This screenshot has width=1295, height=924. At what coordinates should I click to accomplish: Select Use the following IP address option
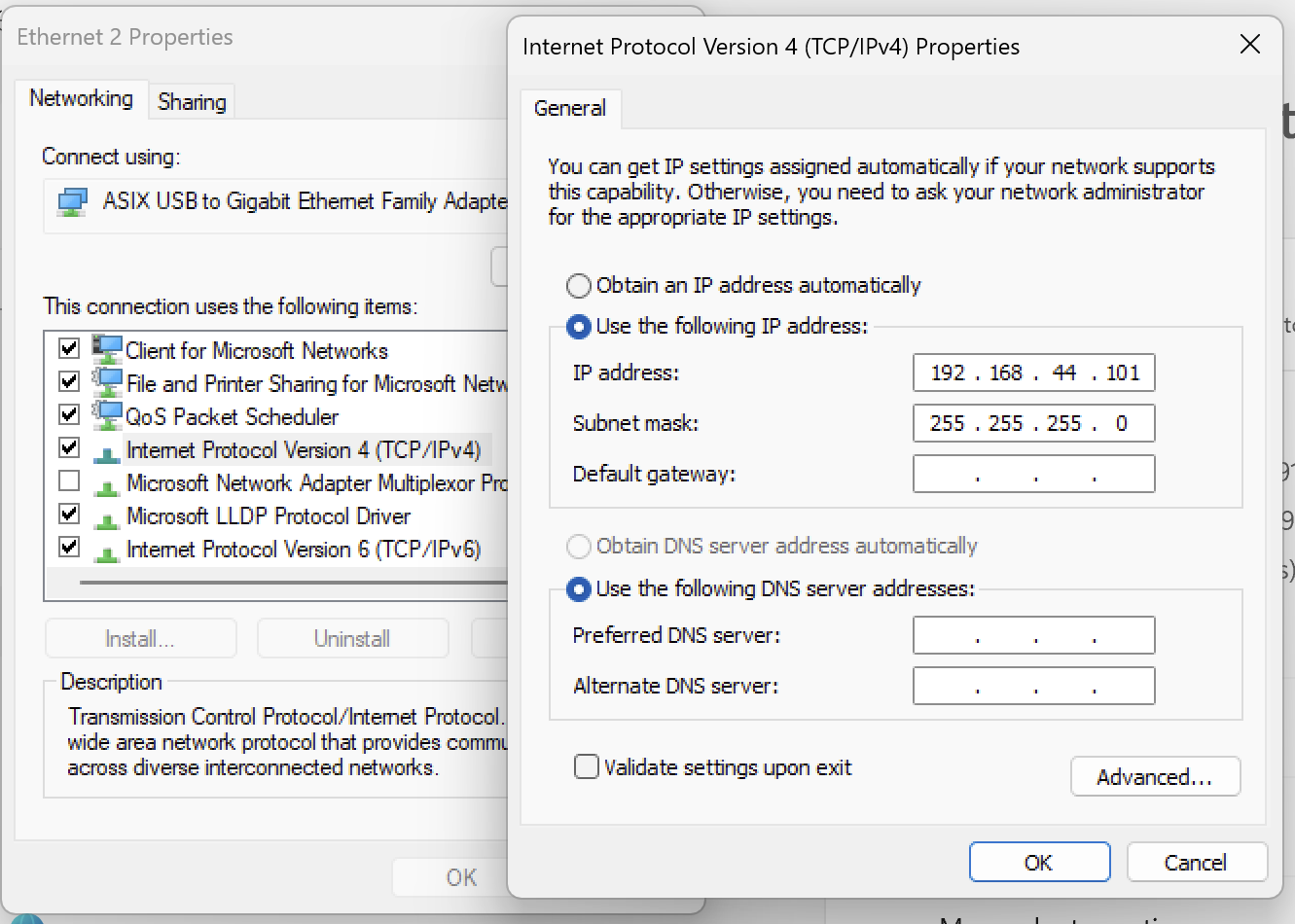[578, 327]
